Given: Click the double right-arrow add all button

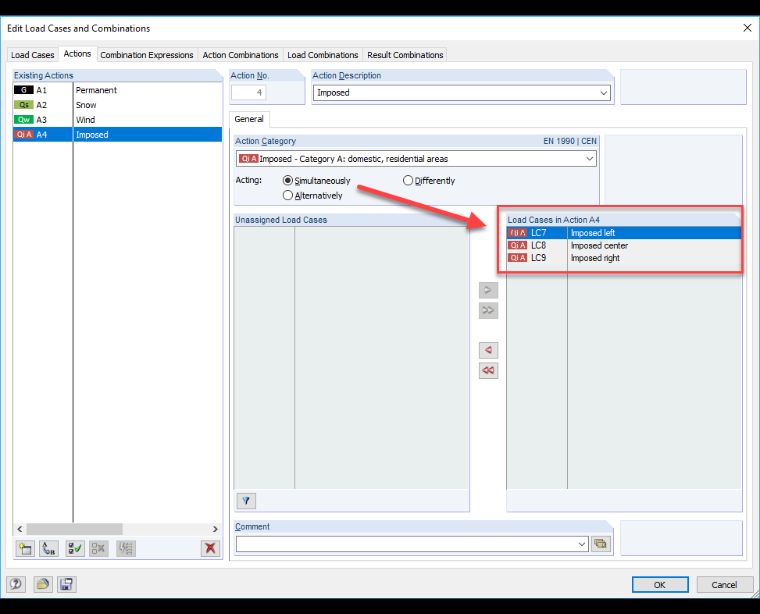Looking at the screenshot, I should 488,311.
